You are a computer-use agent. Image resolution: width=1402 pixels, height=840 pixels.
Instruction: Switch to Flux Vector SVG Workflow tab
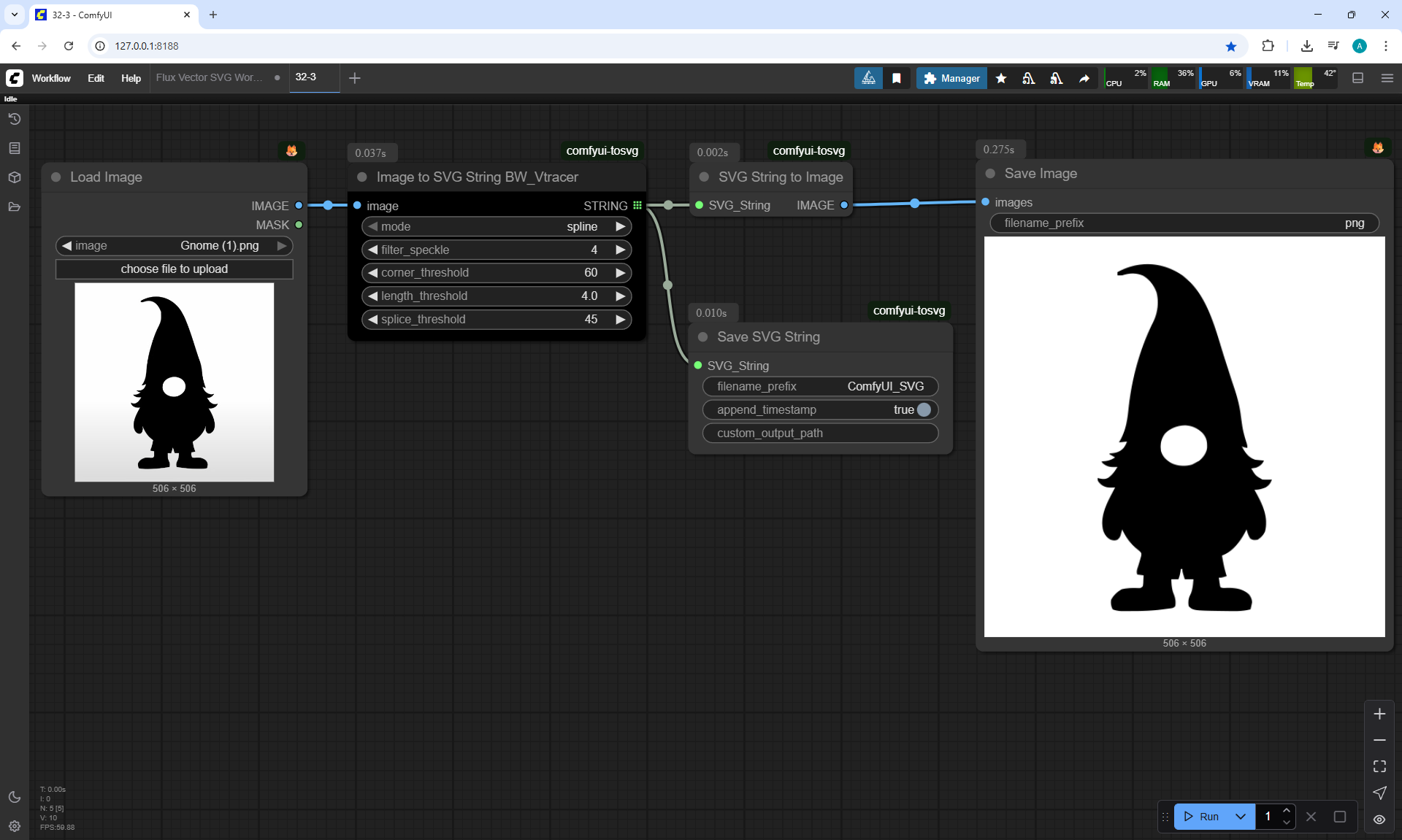click(x=209, y=77)
